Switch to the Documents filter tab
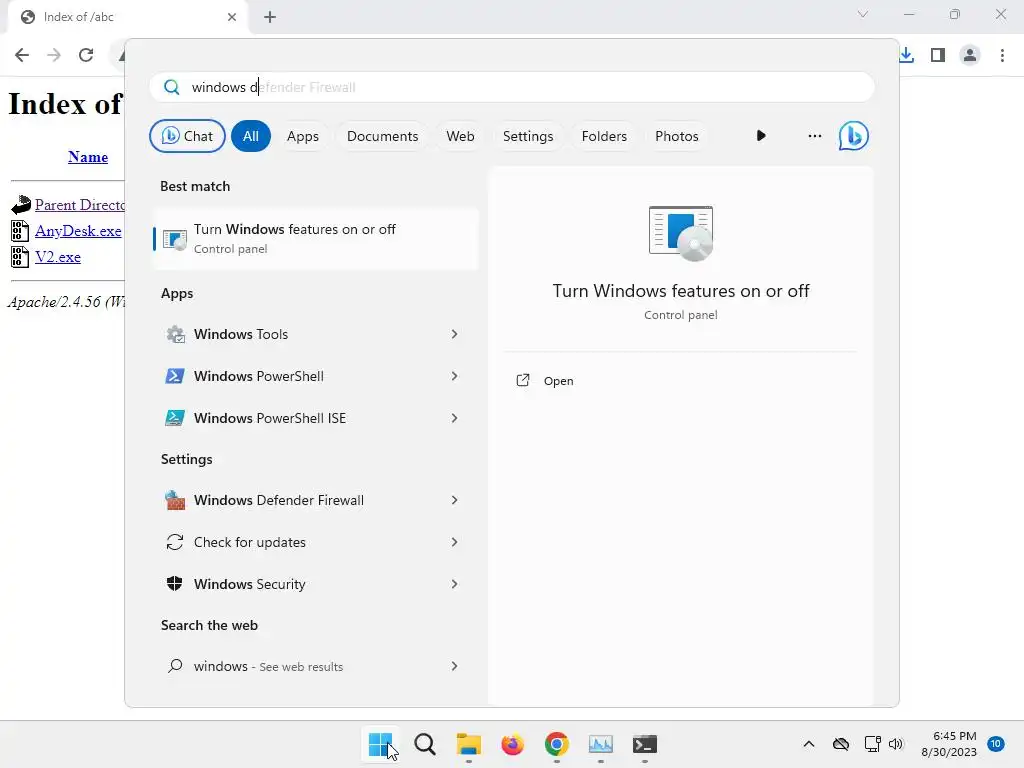This screenshot has width=1024, height=768. click(x=382, y=136)
